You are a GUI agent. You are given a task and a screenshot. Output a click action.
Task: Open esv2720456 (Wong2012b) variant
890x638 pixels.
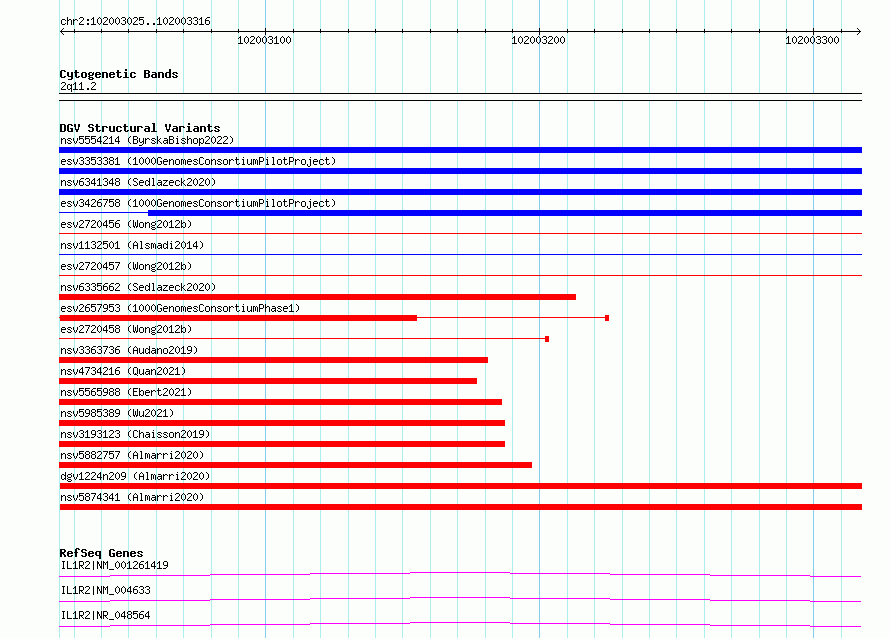(126, 224)
